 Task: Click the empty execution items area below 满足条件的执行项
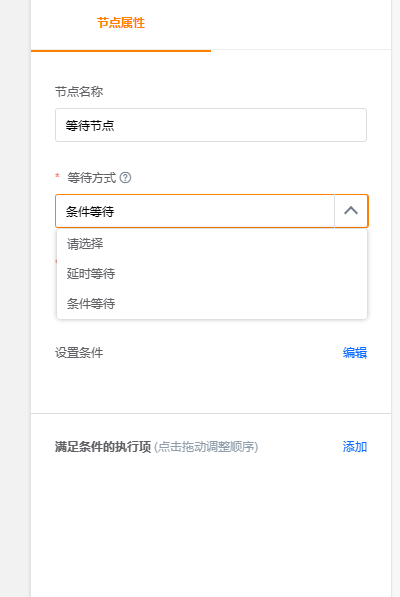[x=211, y=525]
